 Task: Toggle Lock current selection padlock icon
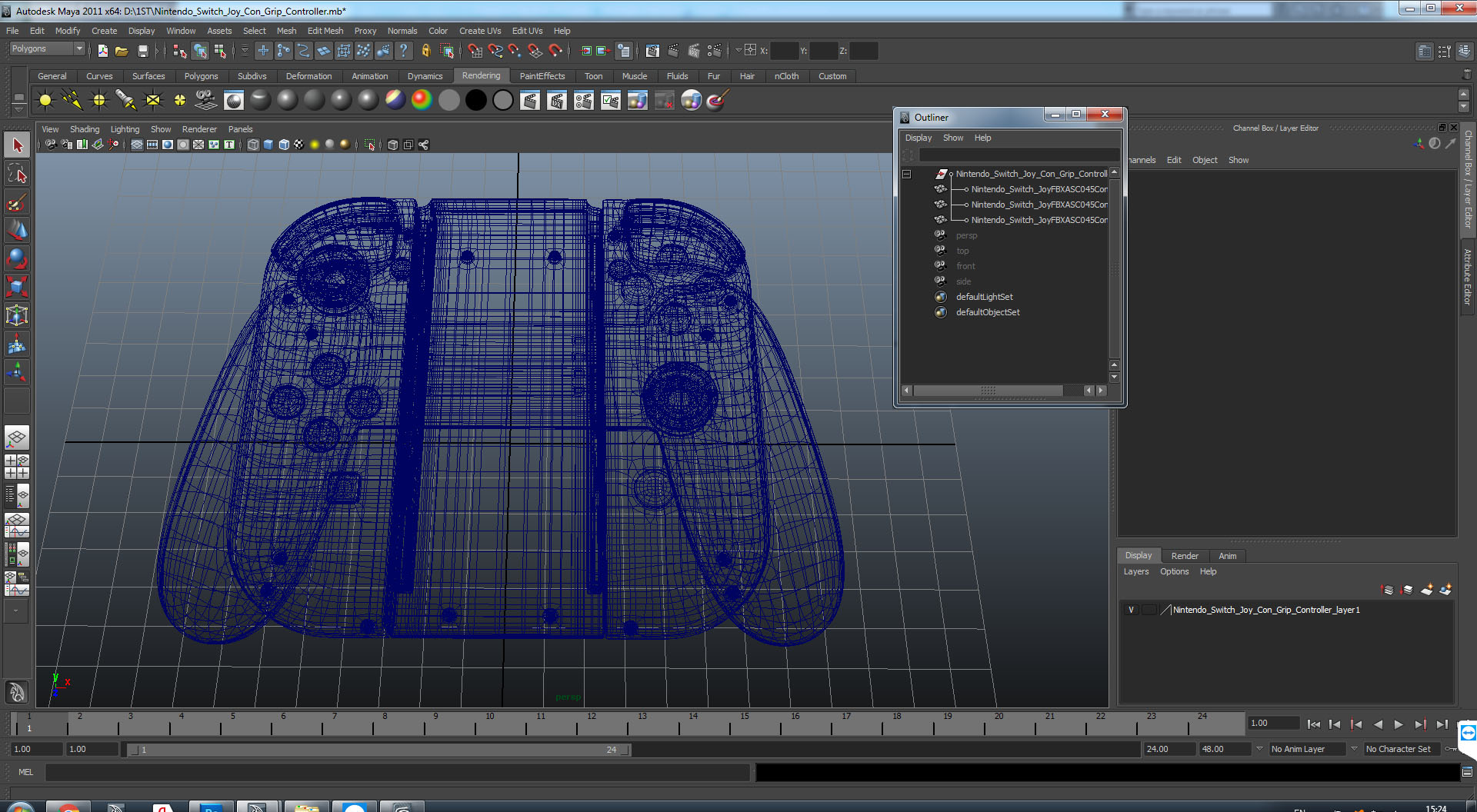(425, 51)
